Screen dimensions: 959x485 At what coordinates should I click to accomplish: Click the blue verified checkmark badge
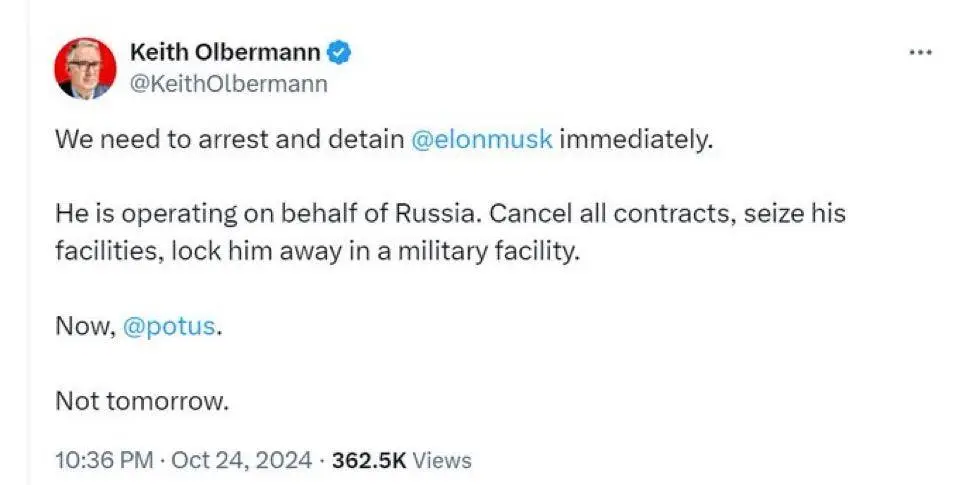pos(340,51)
